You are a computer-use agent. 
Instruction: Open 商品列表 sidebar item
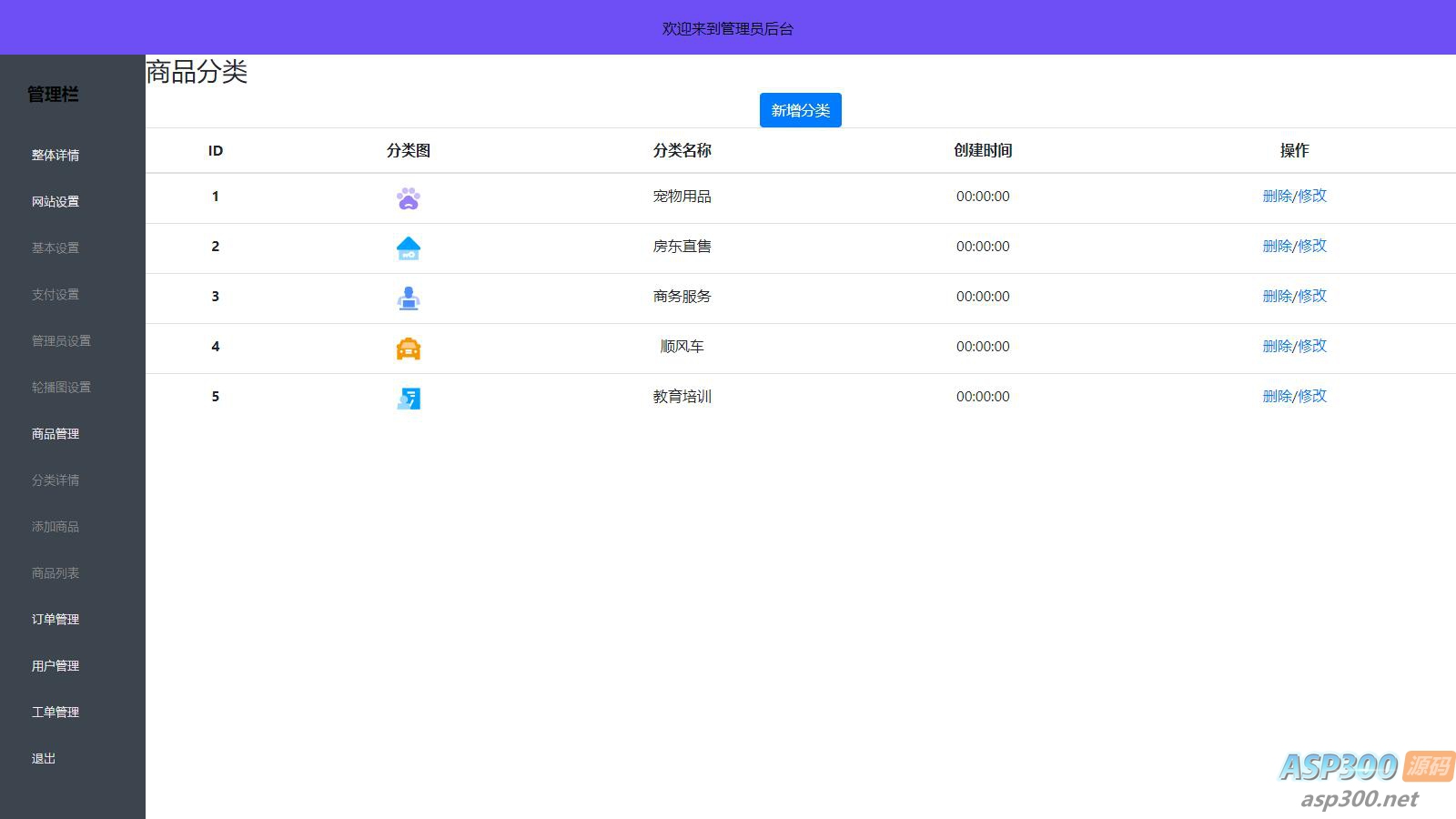(x=56, y=572)
